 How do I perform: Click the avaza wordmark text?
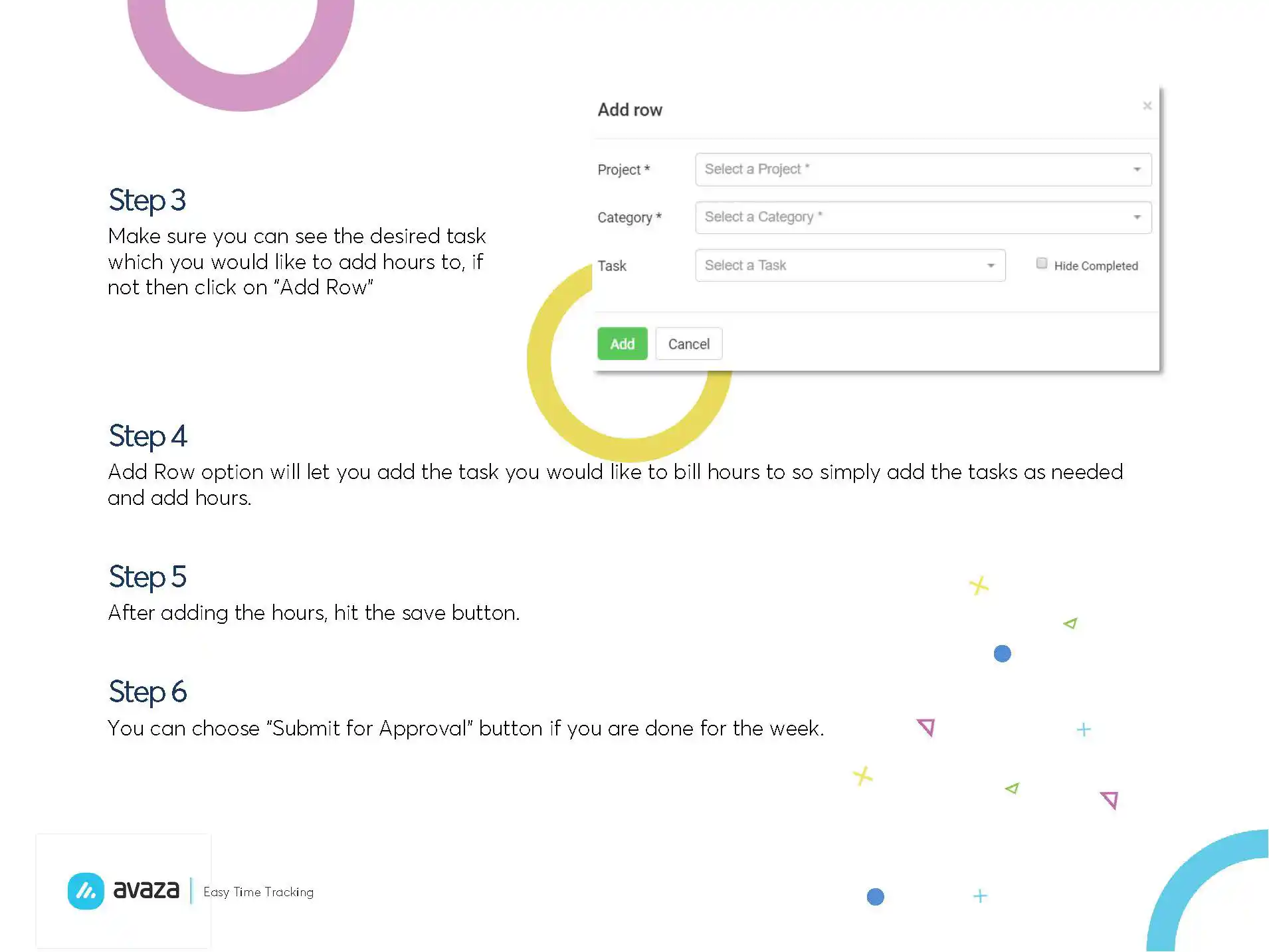pyautogui.click(x=146, y=890)
